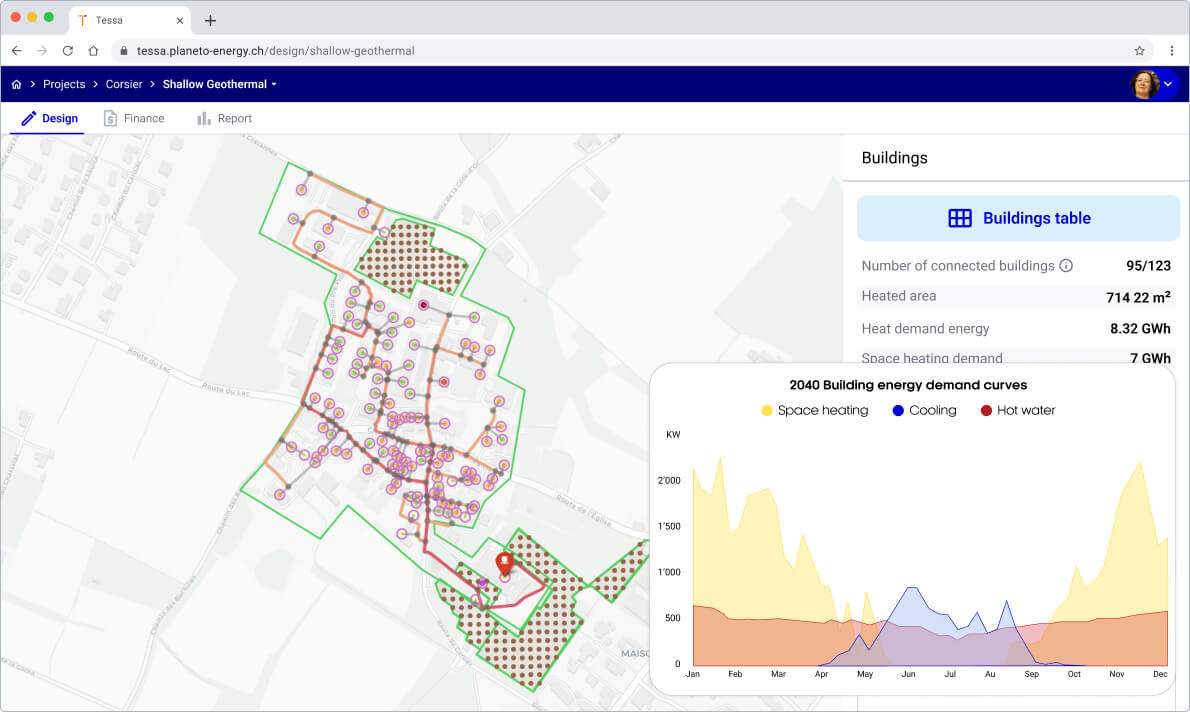Screen dimensions: 1190x712
Task: Click the home icon in breadcrumb
Action: [x=16, y=85]
